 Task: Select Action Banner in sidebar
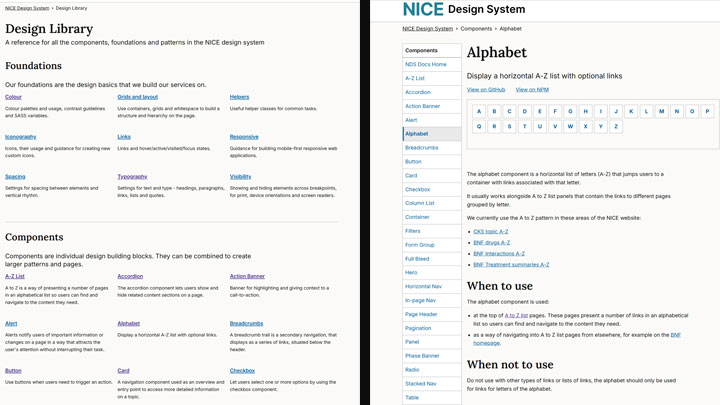click(432, 106)
